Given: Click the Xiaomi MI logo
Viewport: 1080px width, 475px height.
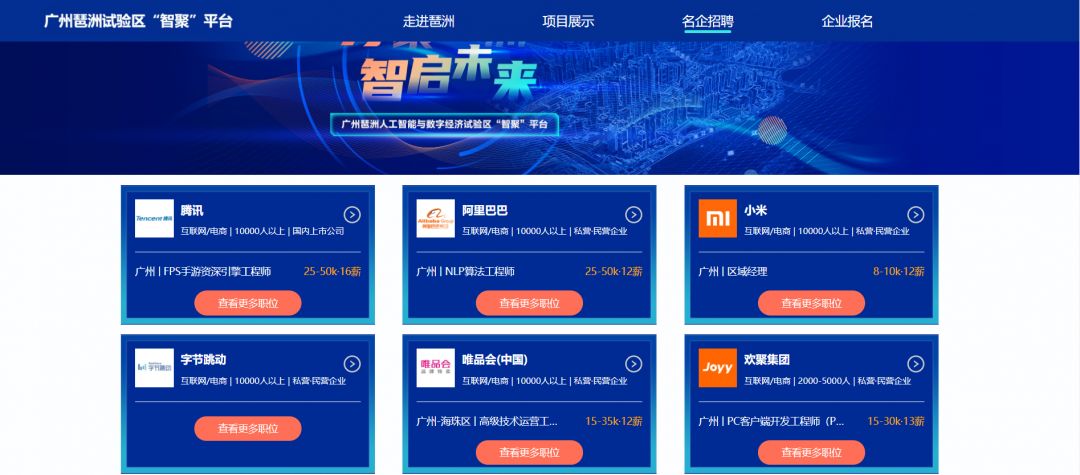Looking at the screenshot, I should click(x=717, y=218).
